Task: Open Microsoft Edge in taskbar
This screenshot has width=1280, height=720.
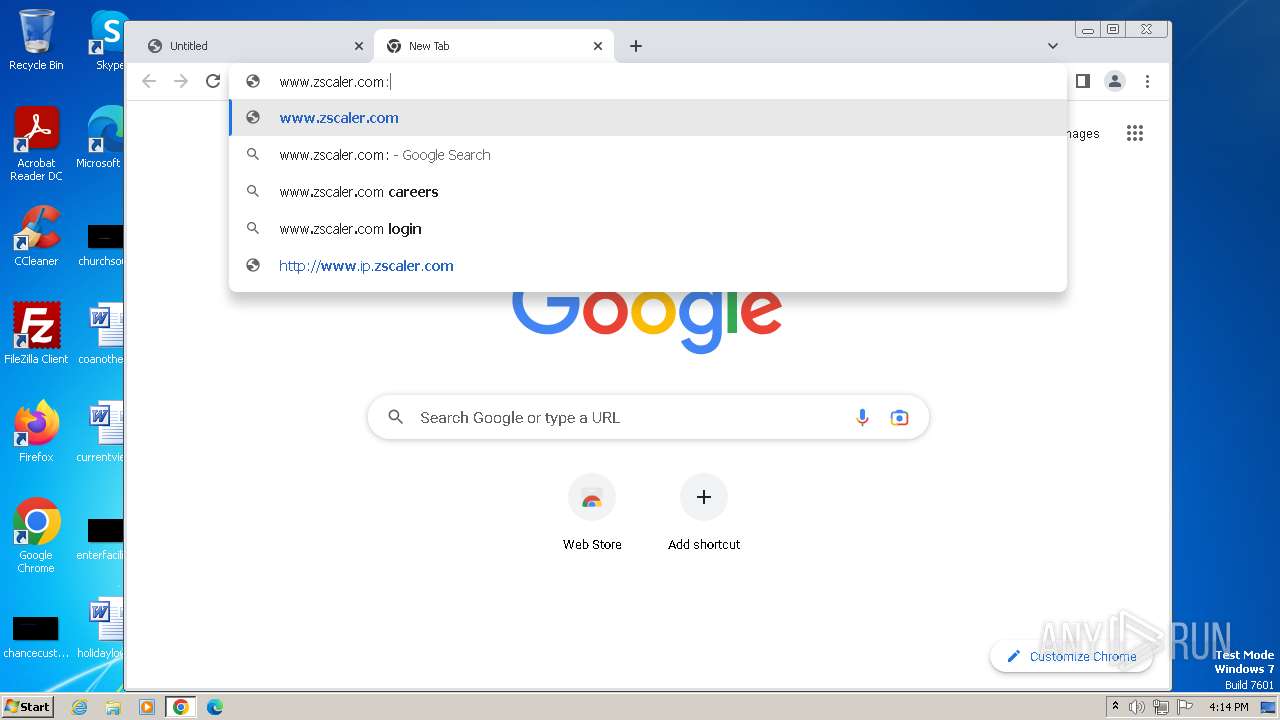Action: tap(214, 707)
